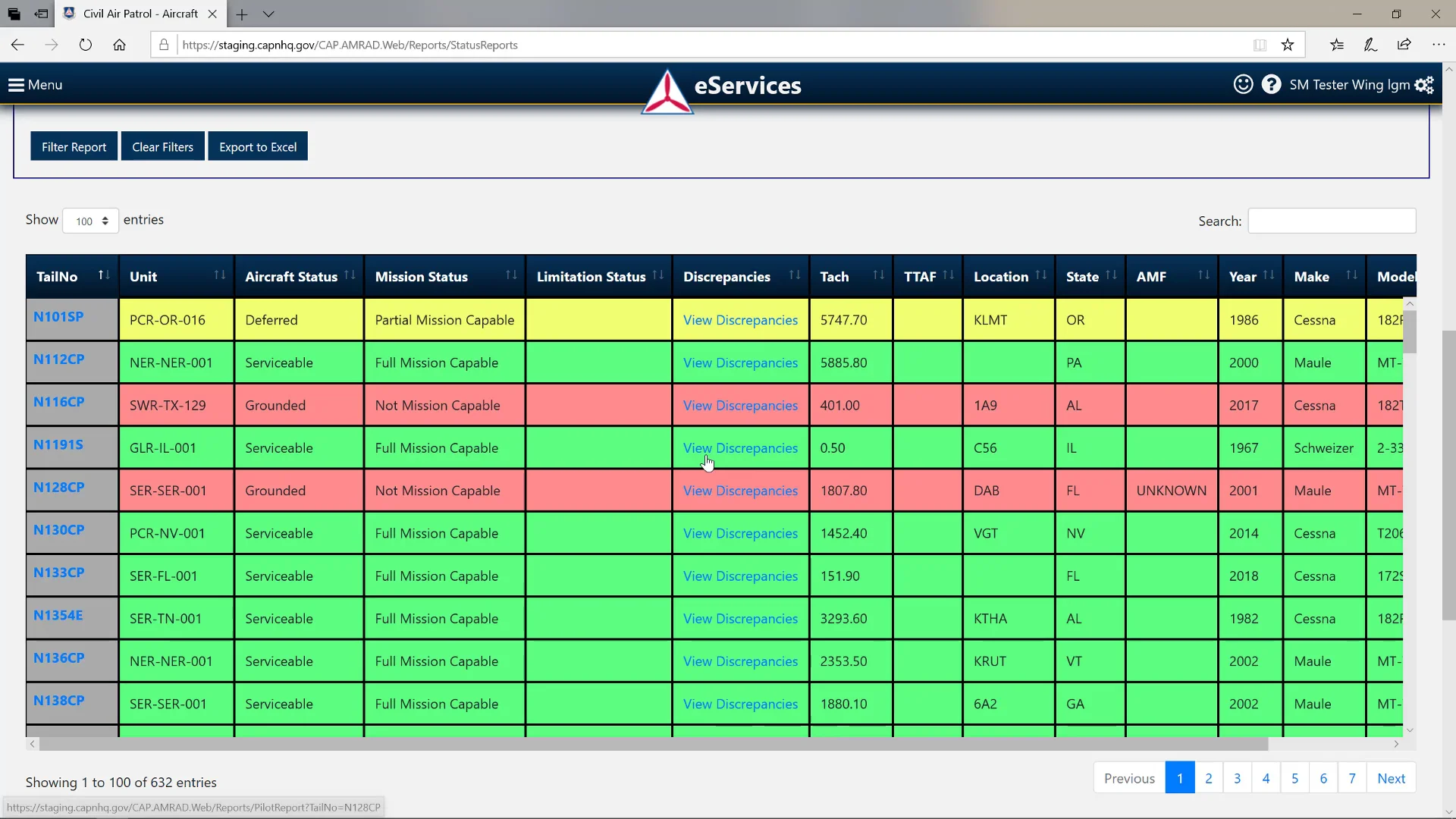Sort table by TailNo column

pos(72,277)
